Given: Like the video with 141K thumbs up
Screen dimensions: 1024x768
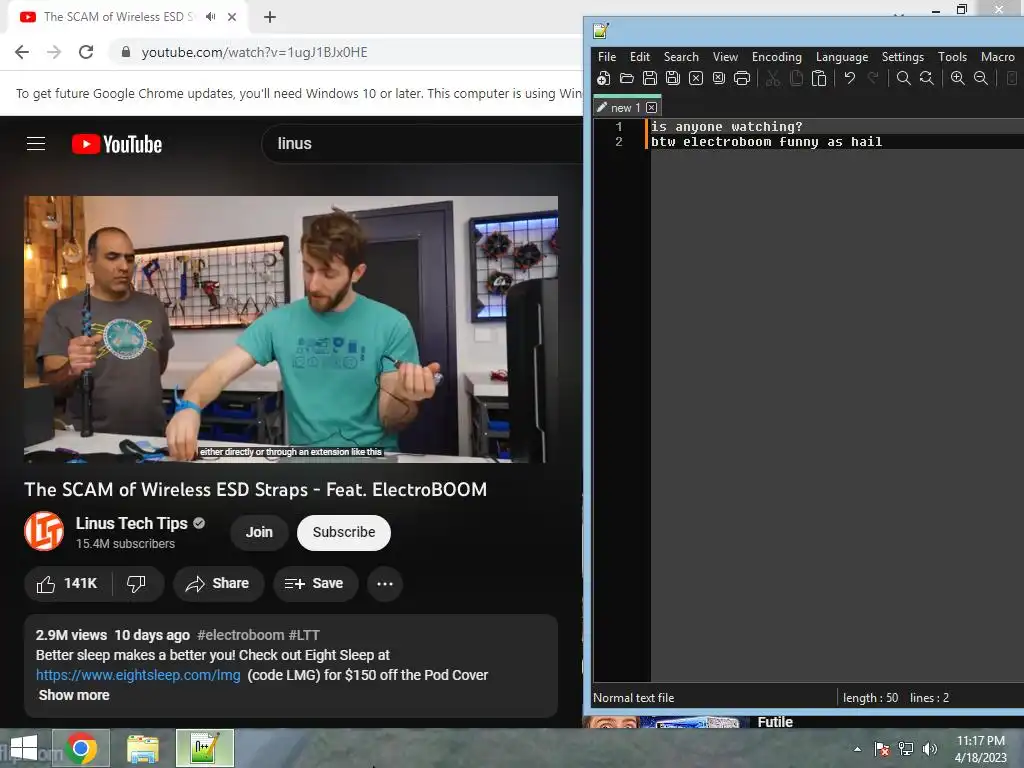Looking at the screenshot, I should coord(67,583).
